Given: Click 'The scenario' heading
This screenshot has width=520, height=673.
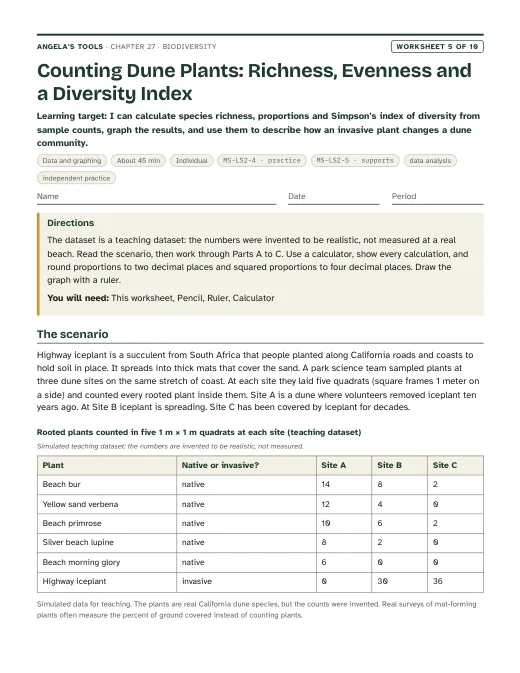Looking at the screenshot, I should (73, 334).
